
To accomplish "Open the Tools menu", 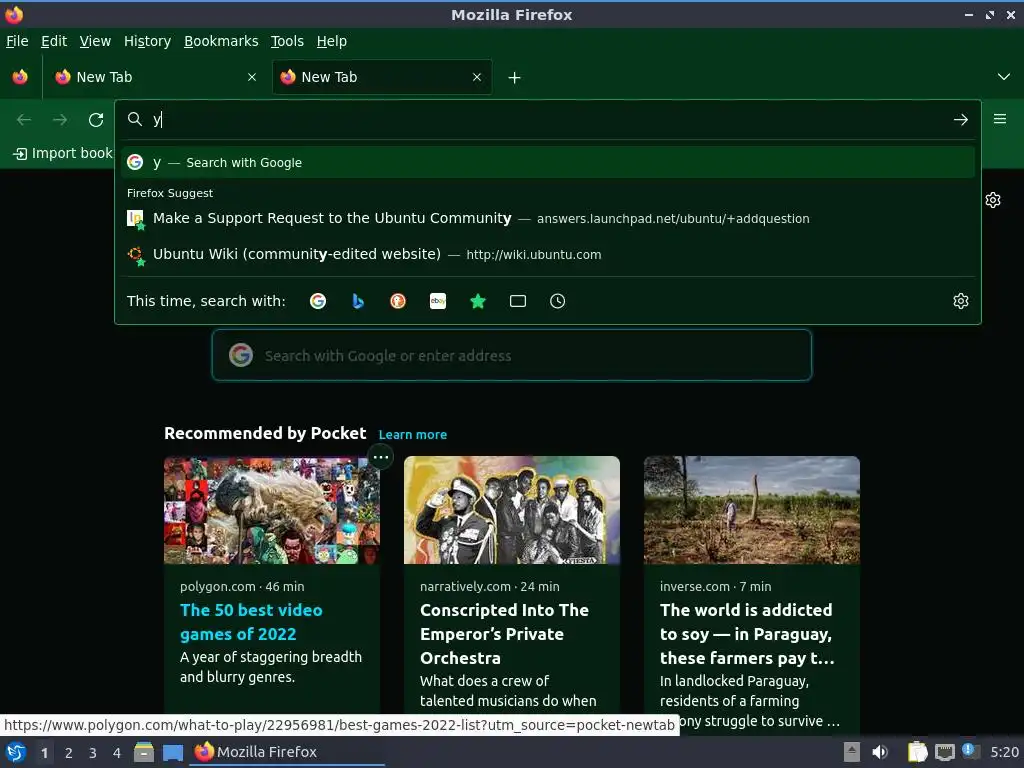I will tap(287, 41).
